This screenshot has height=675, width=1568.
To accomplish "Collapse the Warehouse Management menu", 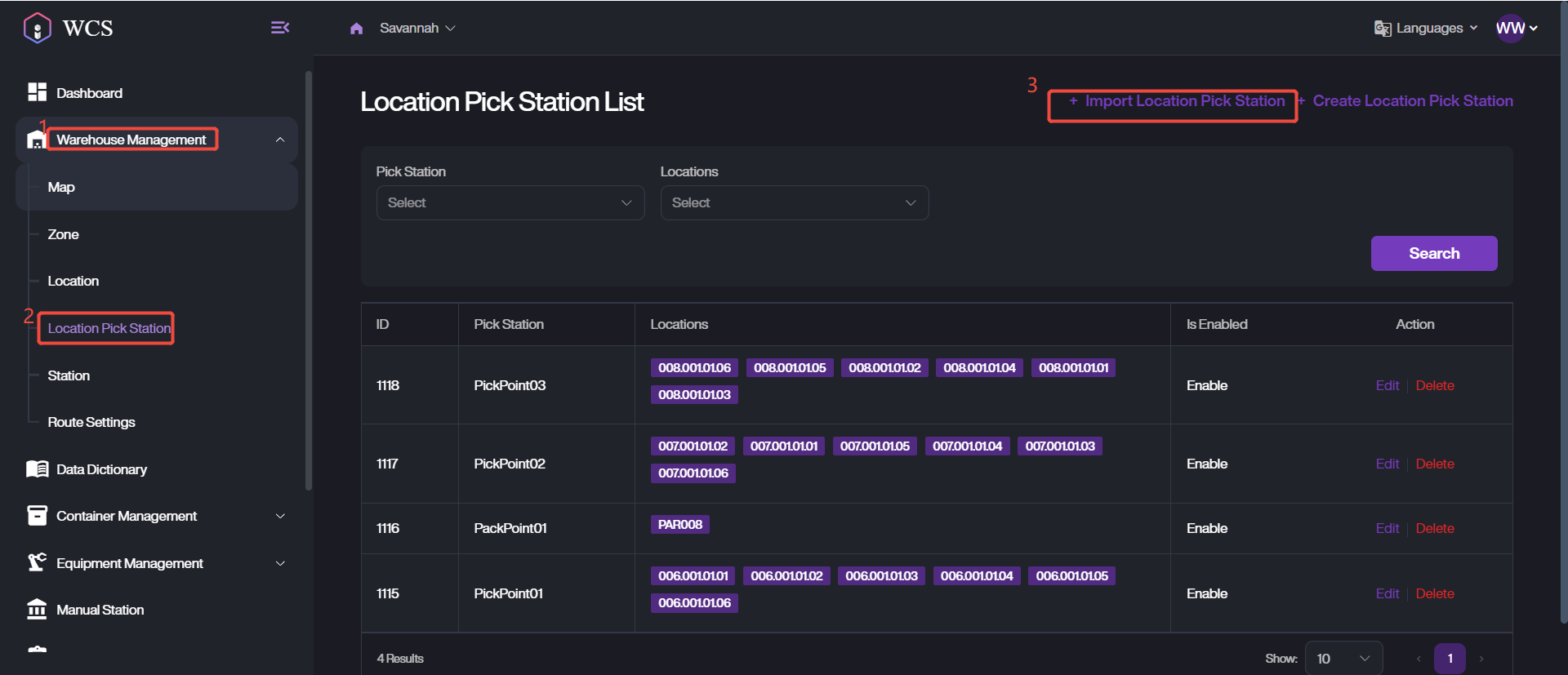I will click(280, 140).
